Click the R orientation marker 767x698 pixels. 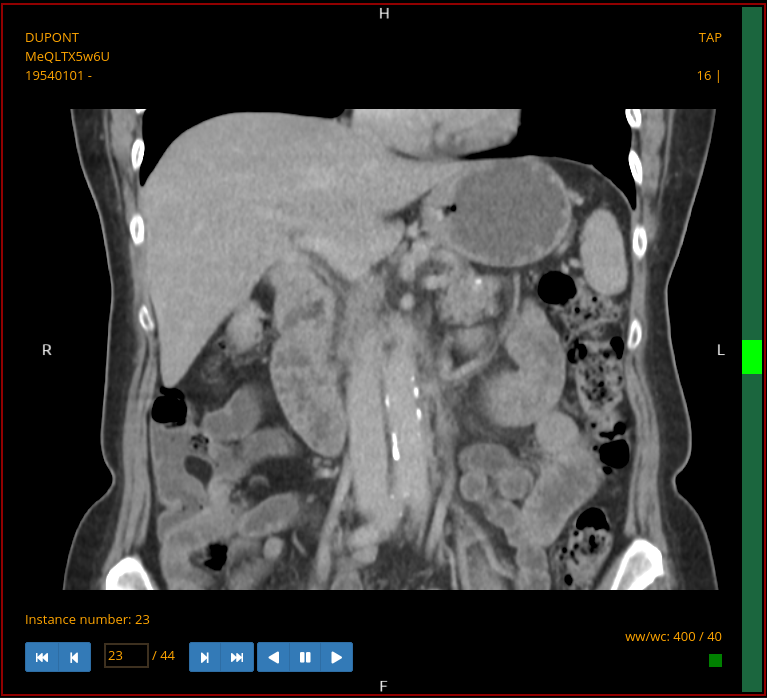[x=46, y=350]
